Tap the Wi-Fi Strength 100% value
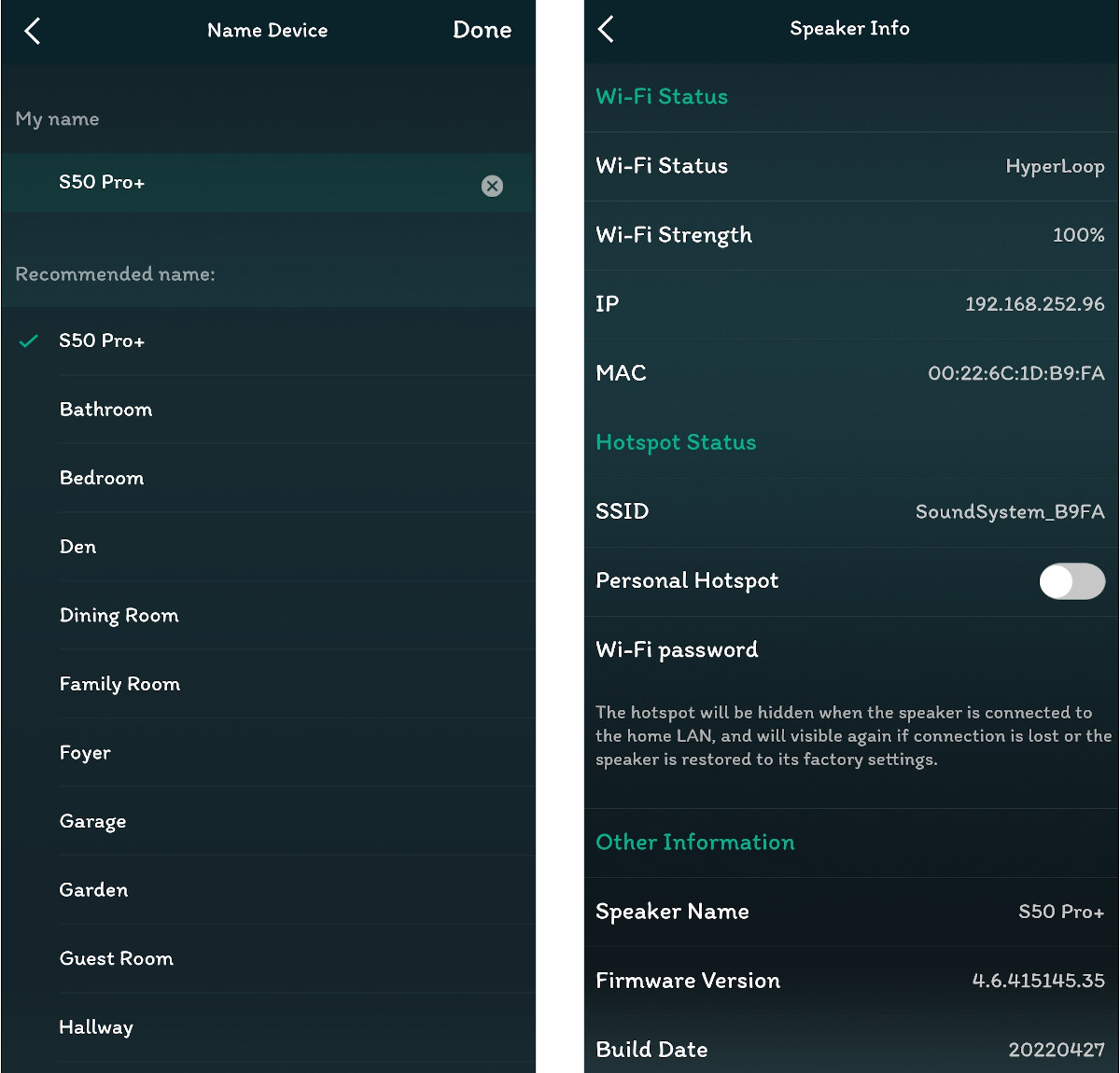The image size is (1120, 1073). pos(1078,235)
